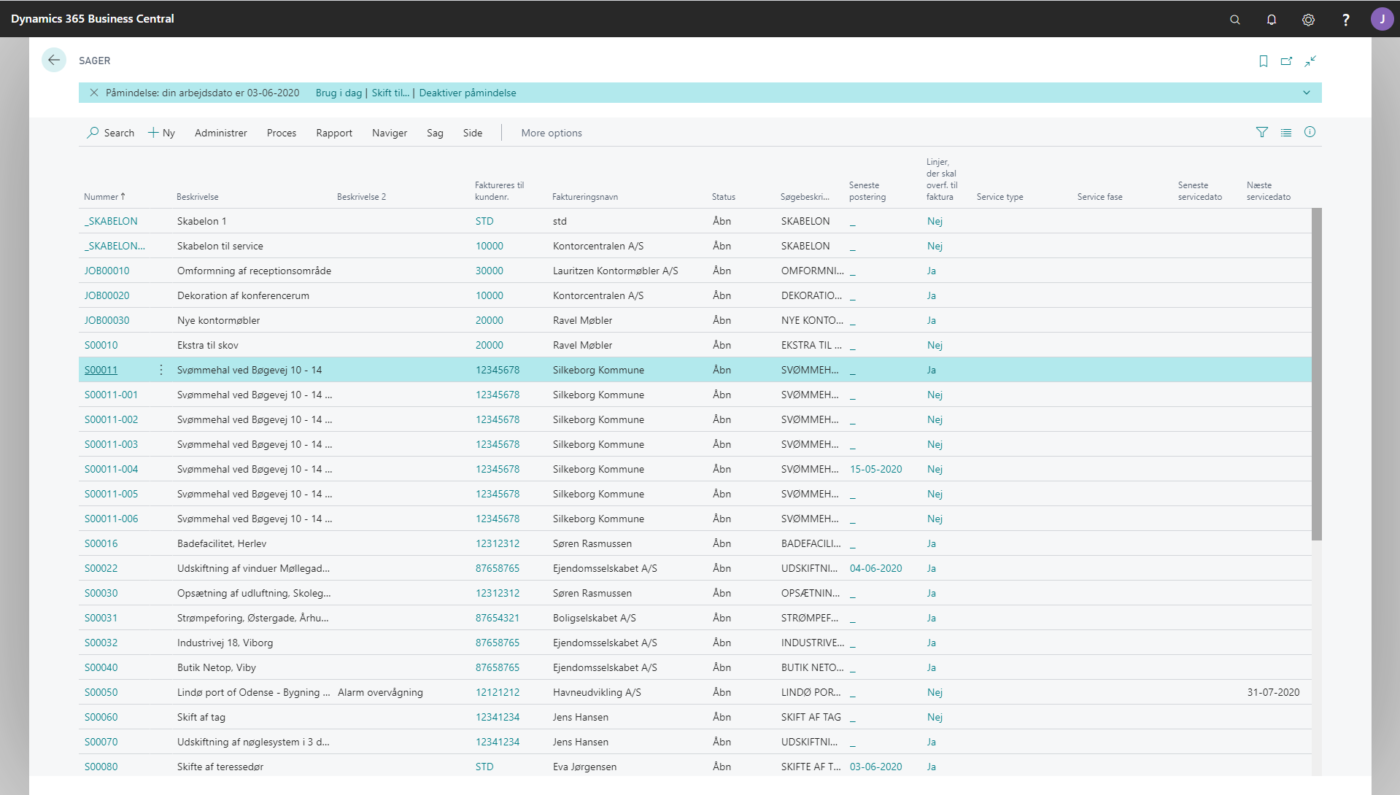
Task: Open customer 12121212 link
Action: pos(497,692)
